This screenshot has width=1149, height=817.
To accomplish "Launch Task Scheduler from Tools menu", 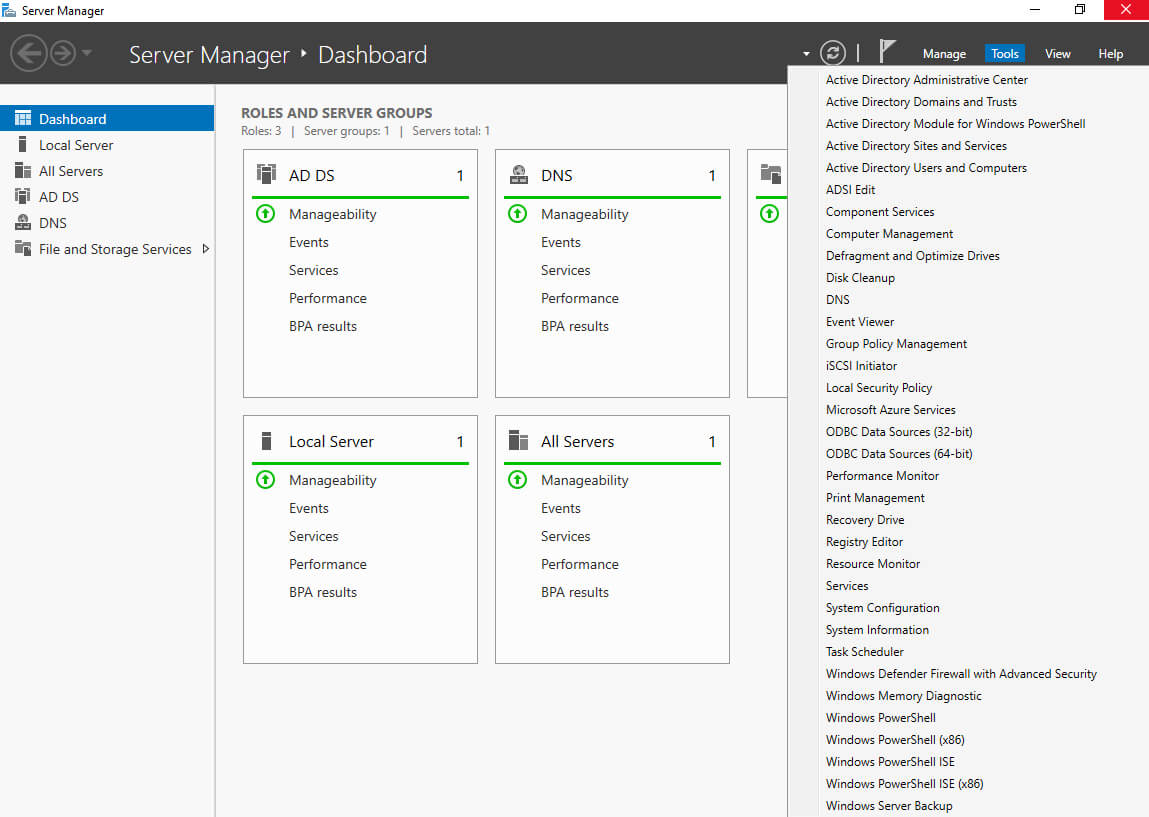I will [x=864, y=651].
